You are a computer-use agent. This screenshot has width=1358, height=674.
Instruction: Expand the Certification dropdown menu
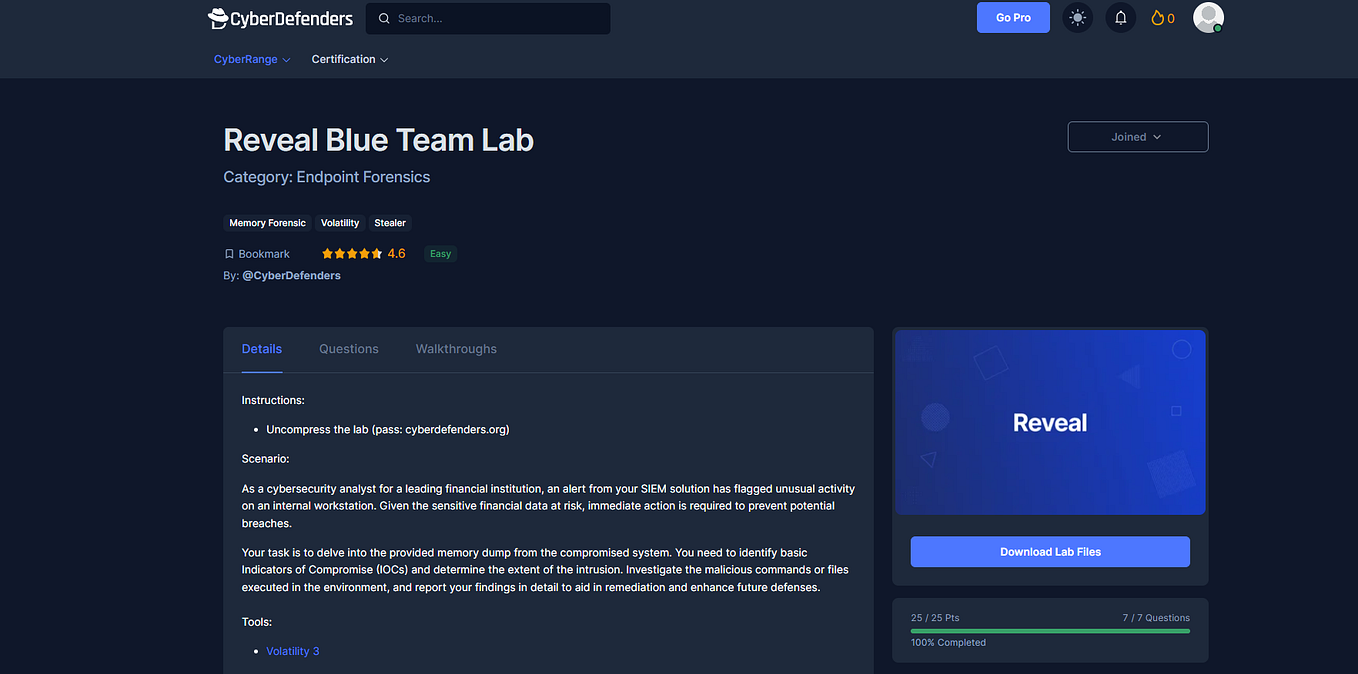350,59
